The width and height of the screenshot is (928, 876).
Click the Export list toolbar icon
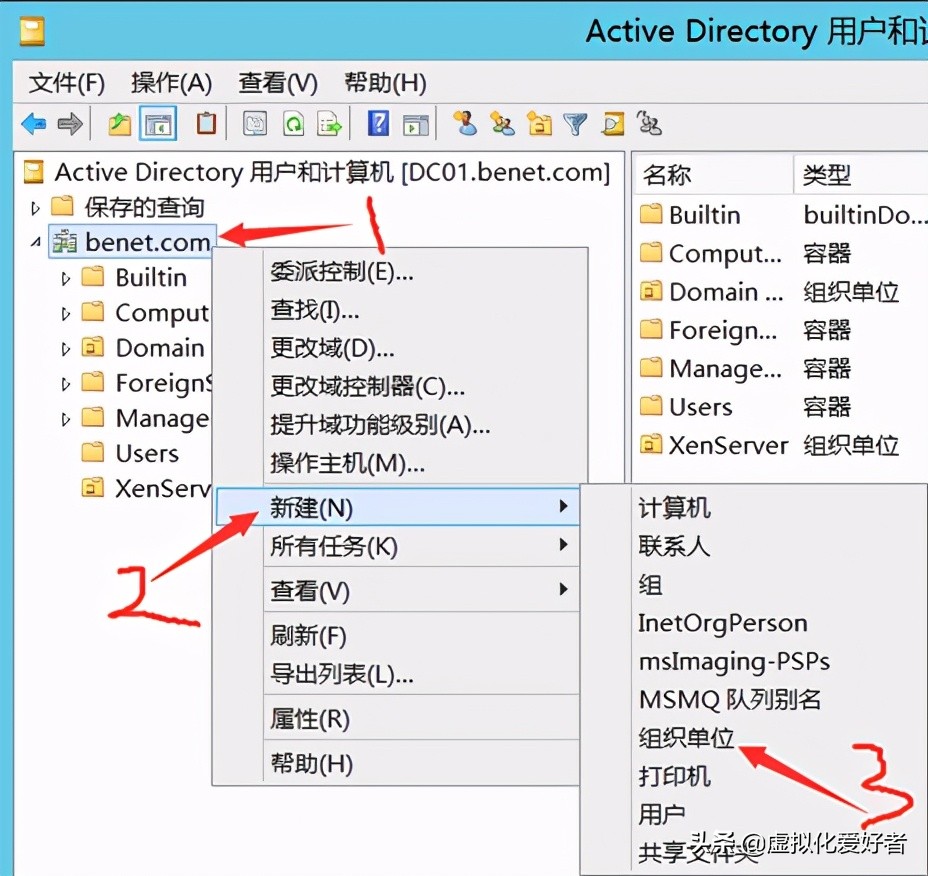[329, 124]
